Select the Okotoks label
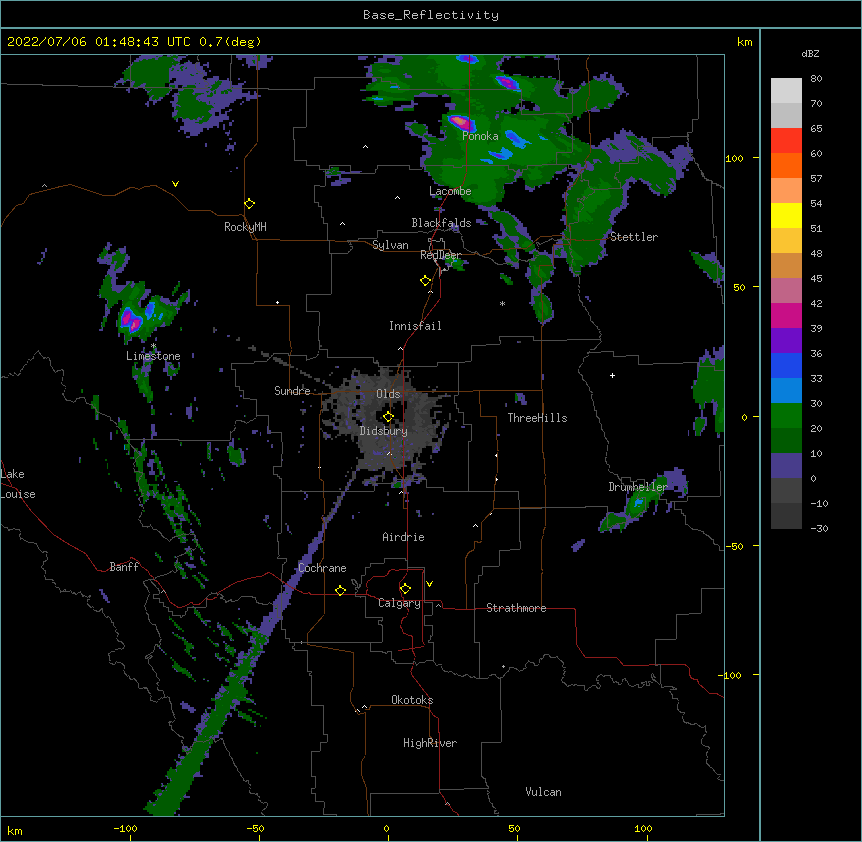 [x=412, y=700]
